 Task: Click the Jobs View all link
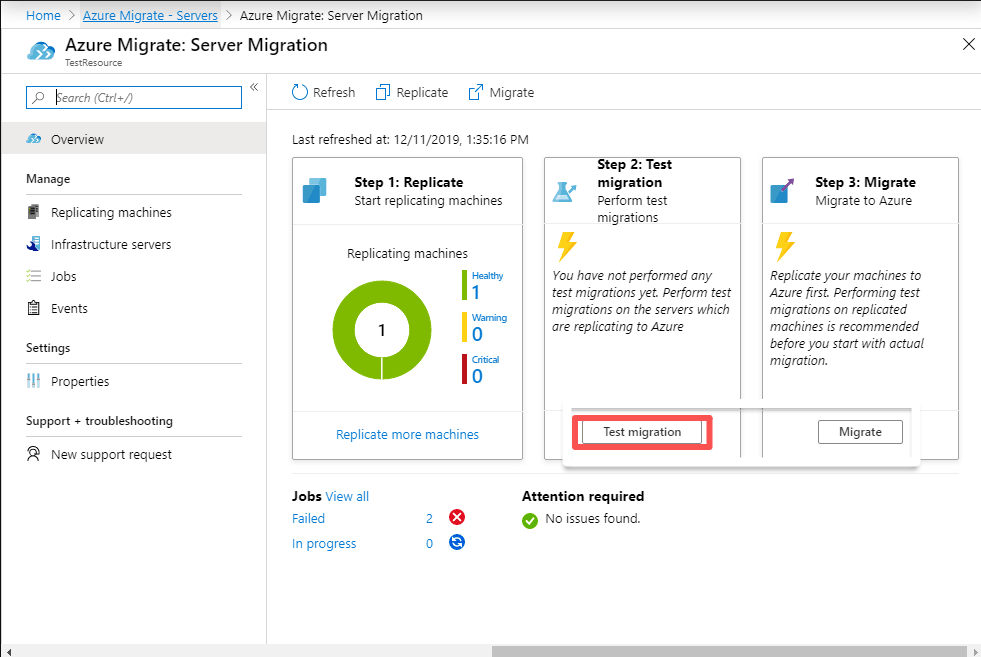pyautogui.click(x=347, y=496)
